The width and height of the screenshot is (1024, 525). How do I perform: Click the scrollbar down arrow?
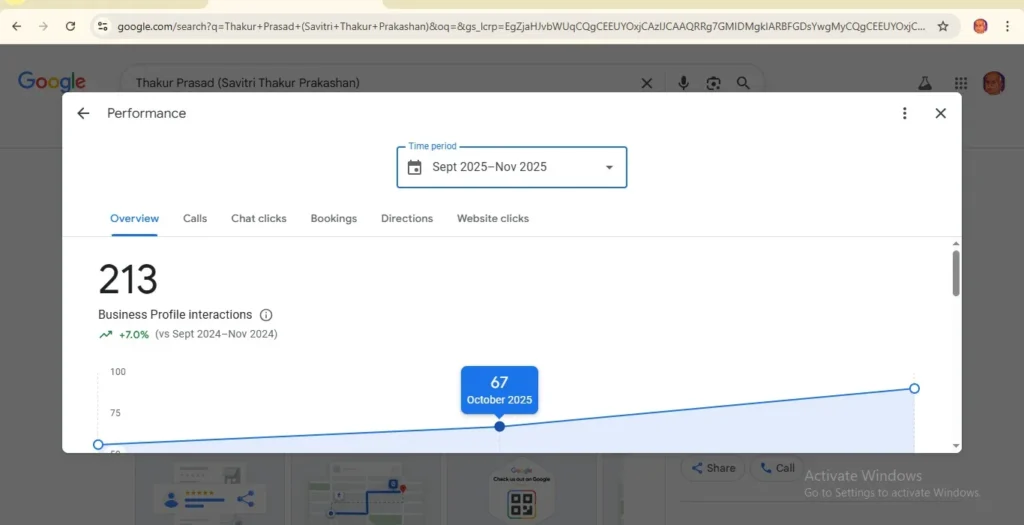(956, 446)
